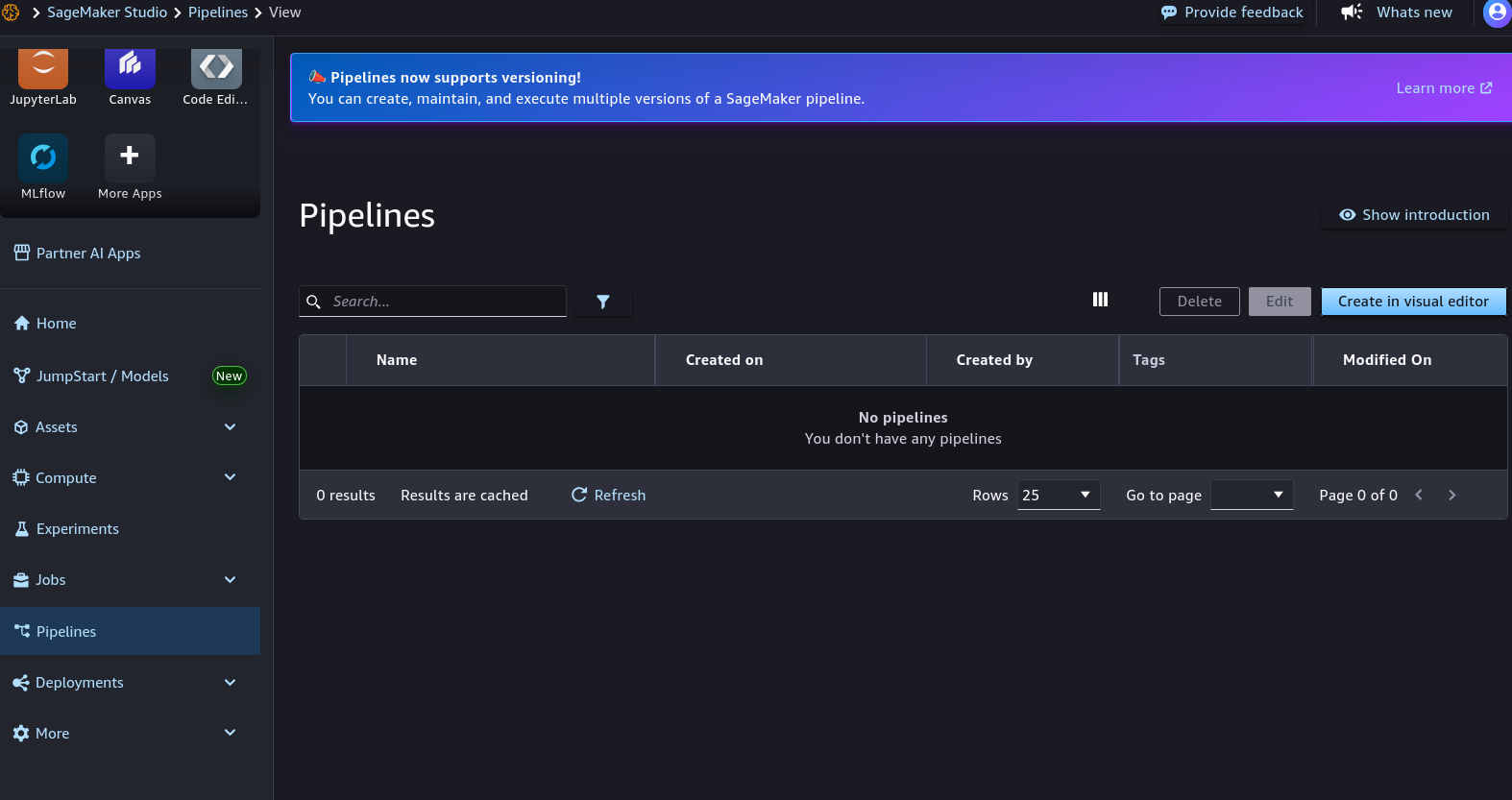This screenshot has width=1512, height=800.
Task: Open the Go to page dropdown
Action: tap(1252, 495)
